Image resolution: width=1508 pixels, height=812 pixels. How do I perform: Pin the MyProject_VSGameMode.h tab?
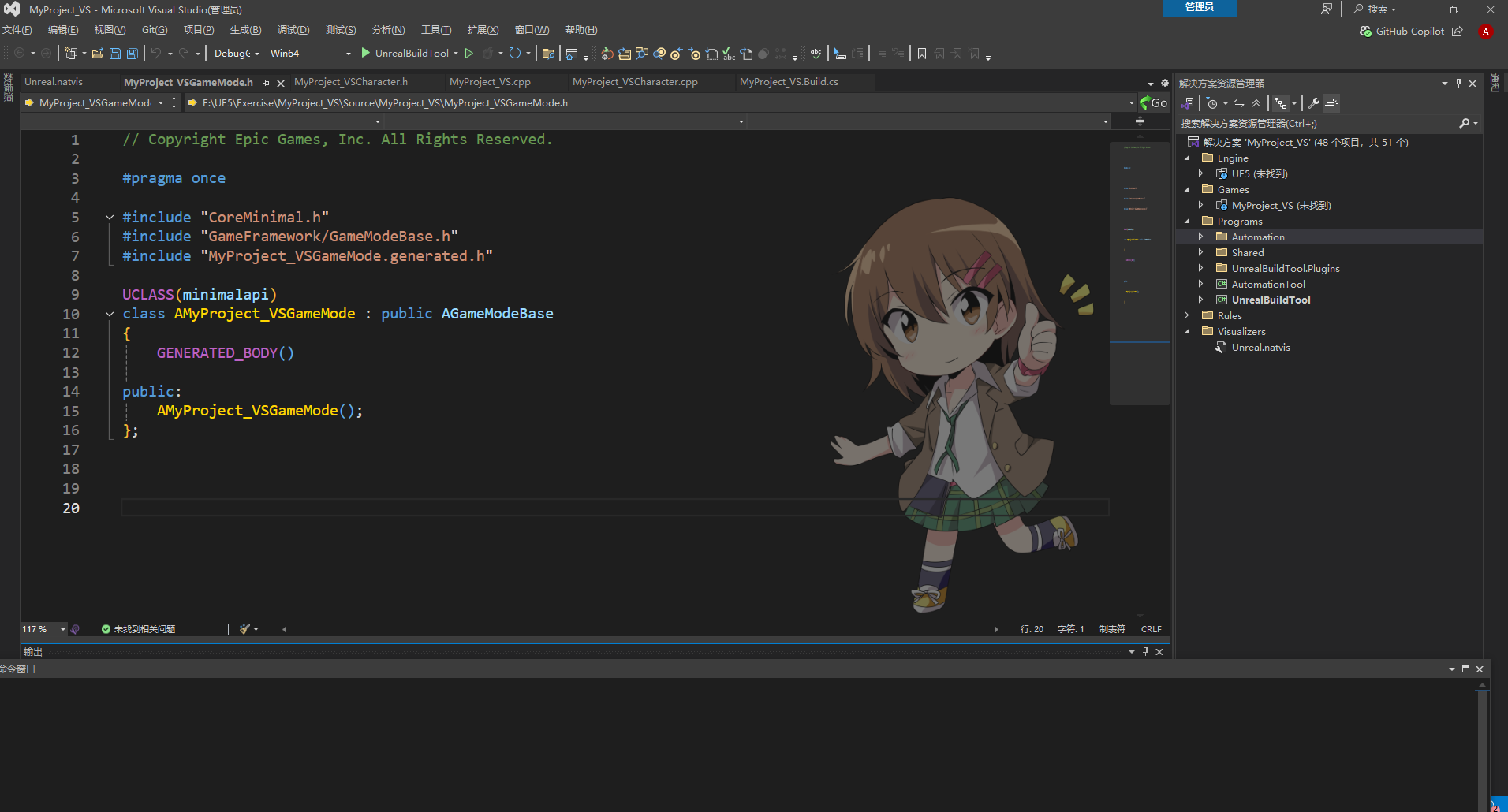click(x=267, y=83)
